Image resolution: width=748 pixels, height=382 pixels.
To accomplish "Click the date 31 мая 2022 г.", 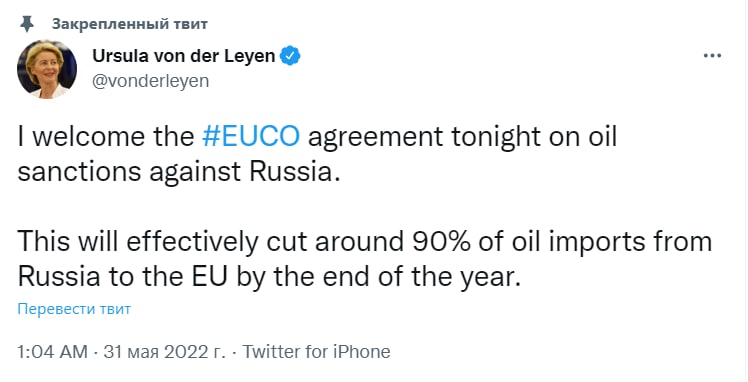I will (x=164, y=352).
